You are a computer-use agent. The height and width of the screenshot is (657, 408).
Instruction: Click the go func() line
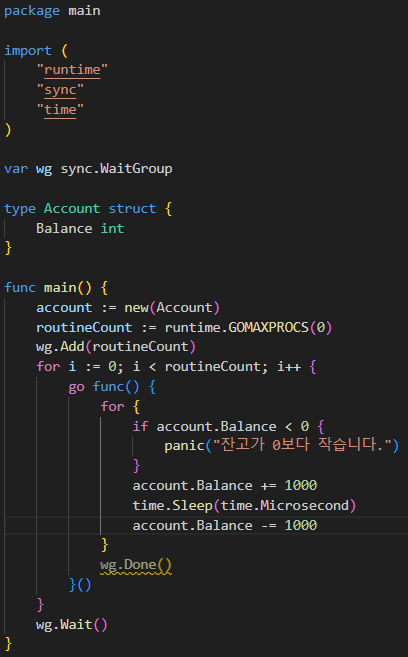click(x=112, y=387)
